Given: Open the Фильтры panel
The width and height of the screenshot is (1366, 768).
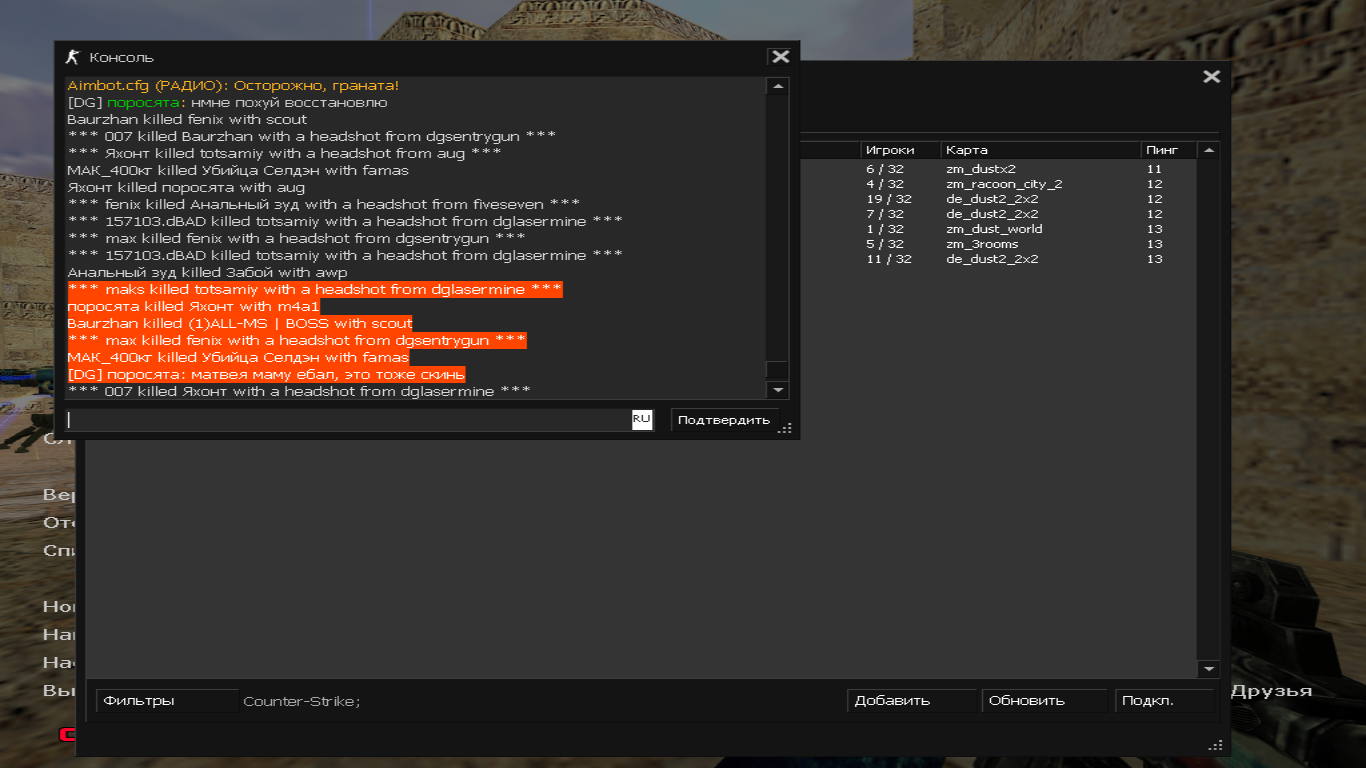Looking at the screenshot, I should [x=139, y=701].
